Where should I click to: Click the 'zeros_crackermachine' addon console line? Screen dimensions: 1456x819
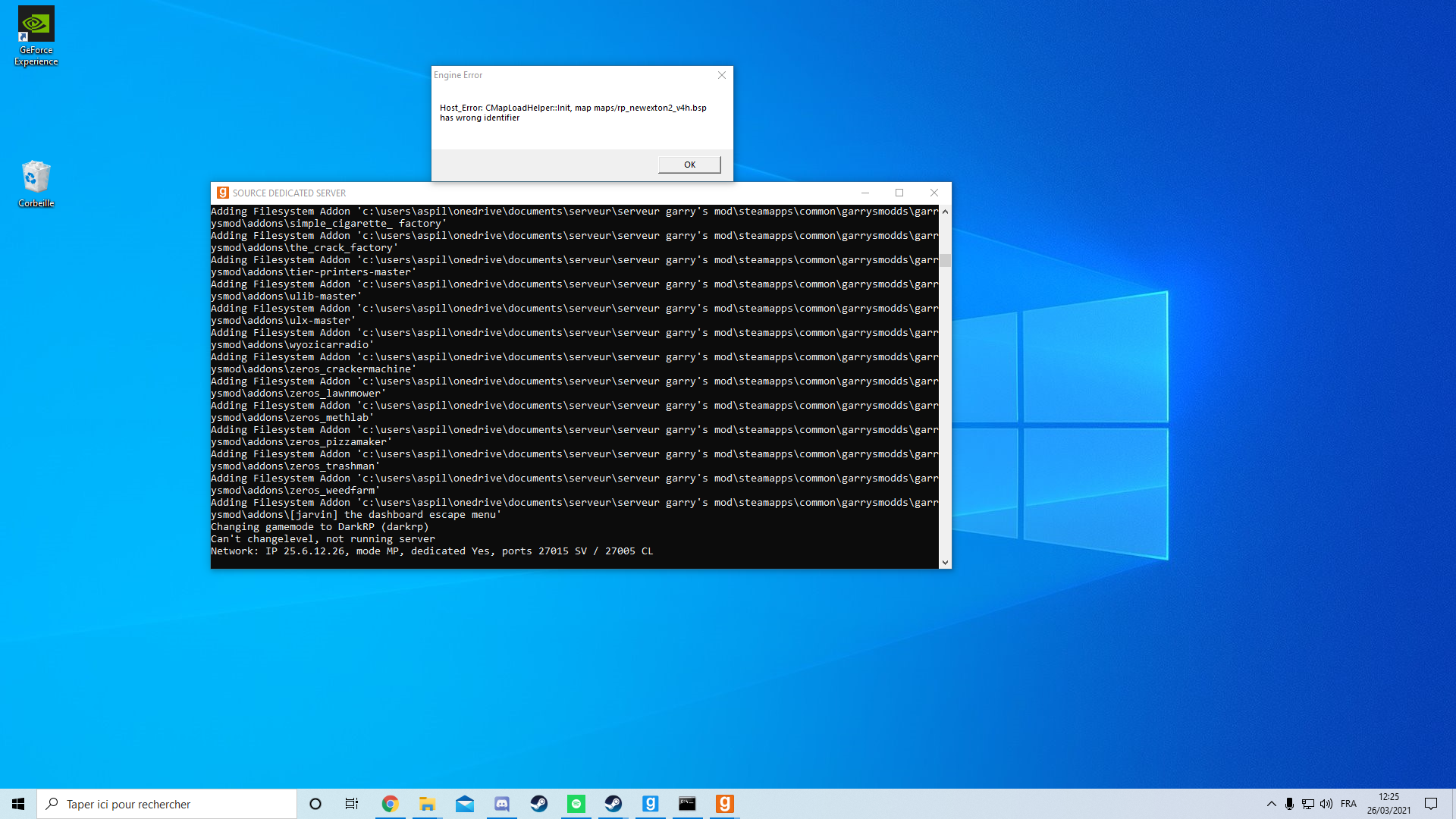coord(314,369)
